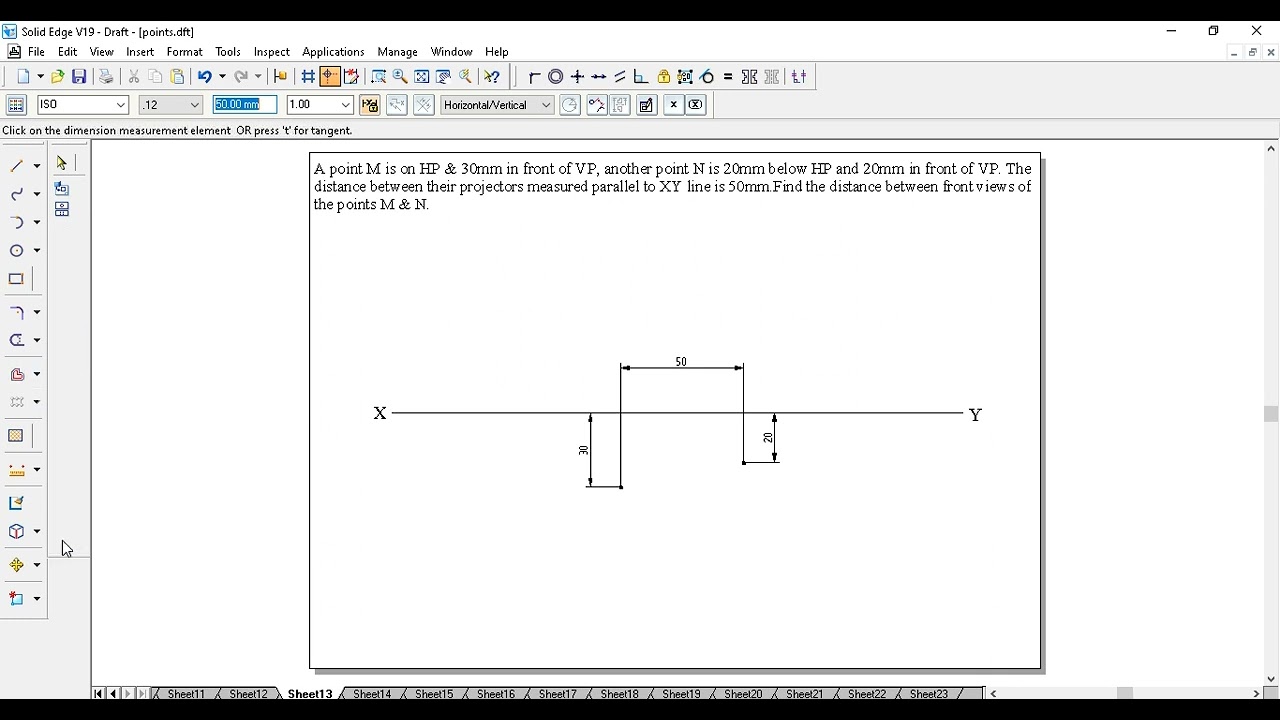1280x720 pixels.
Task: Toggle the dimension axis button beside scale
Action: [x=397, y=105]
